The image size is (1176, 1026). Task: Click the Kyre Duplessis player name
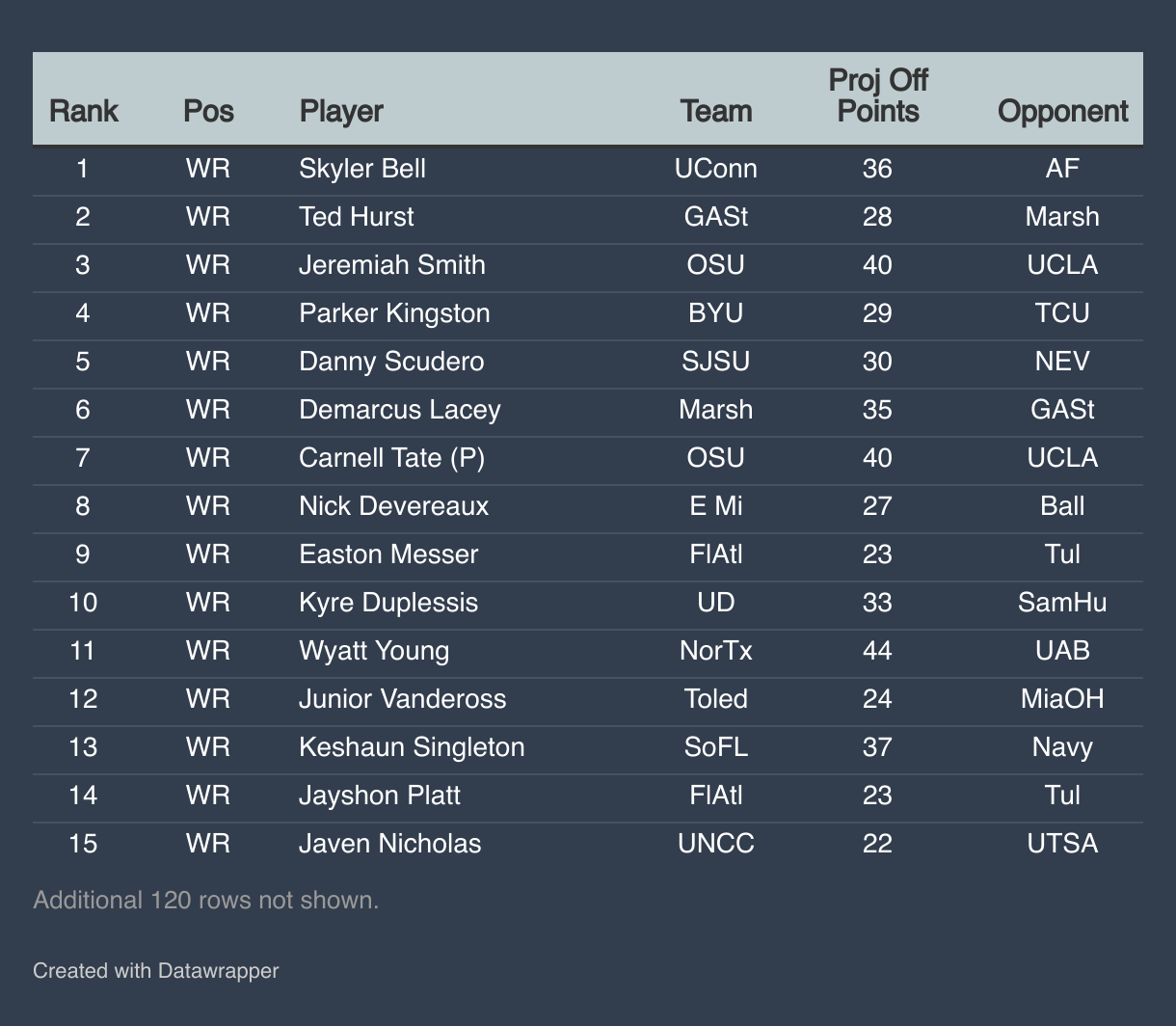[388, 603]
